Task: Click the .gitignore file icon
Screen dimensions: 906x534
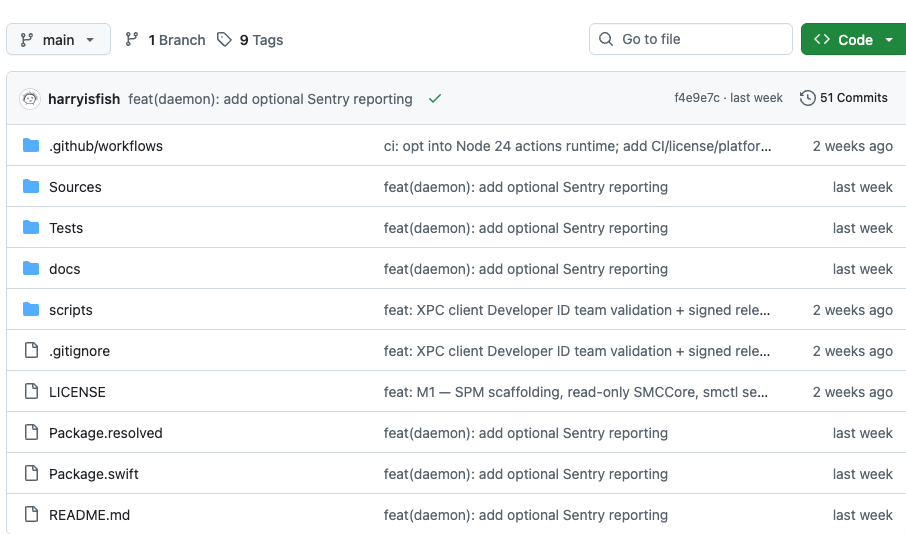Action: [31, 350]
